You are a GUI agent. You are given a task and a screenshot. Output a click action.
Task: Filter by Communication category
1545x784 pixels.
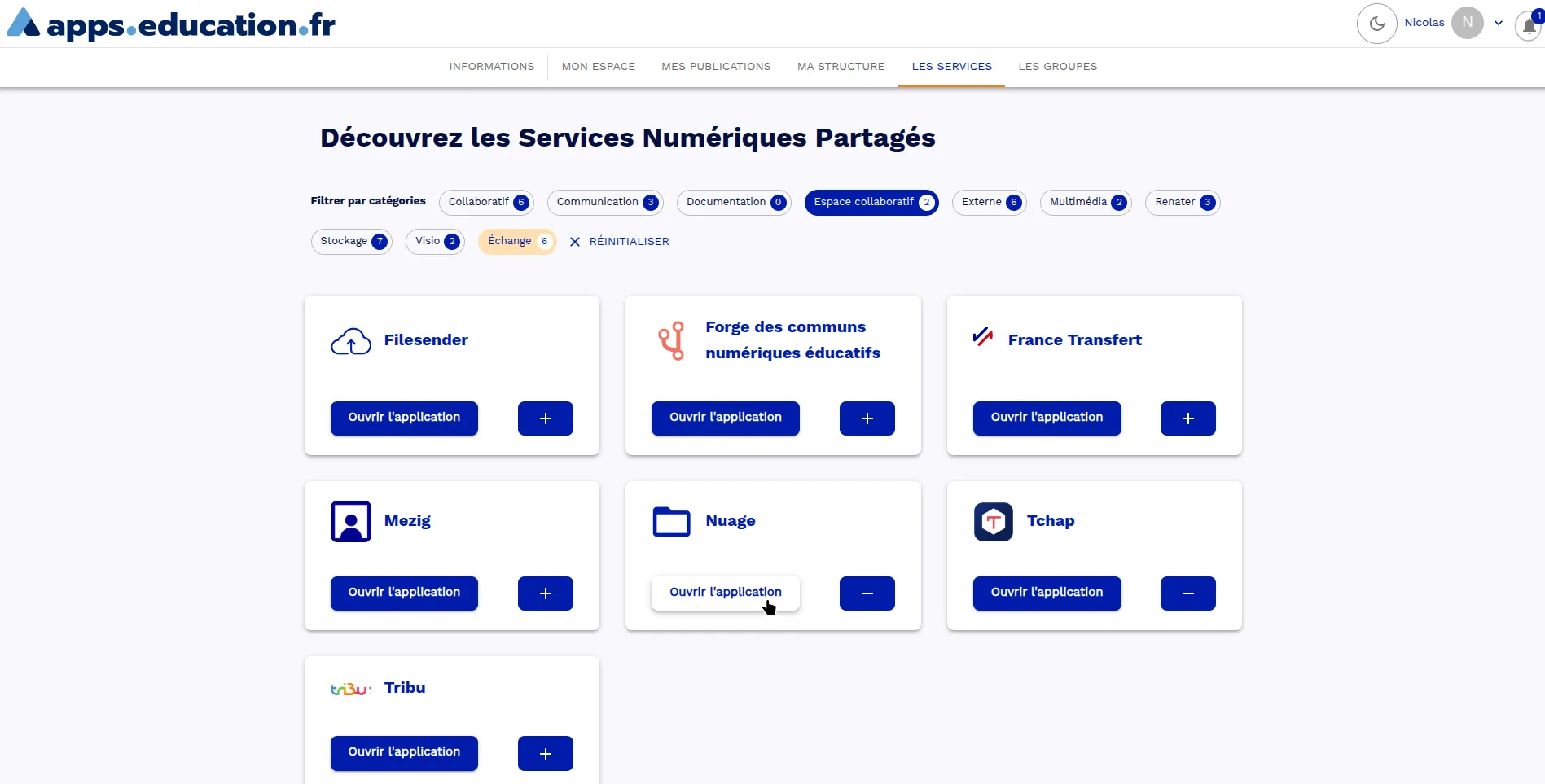point(605,202)
